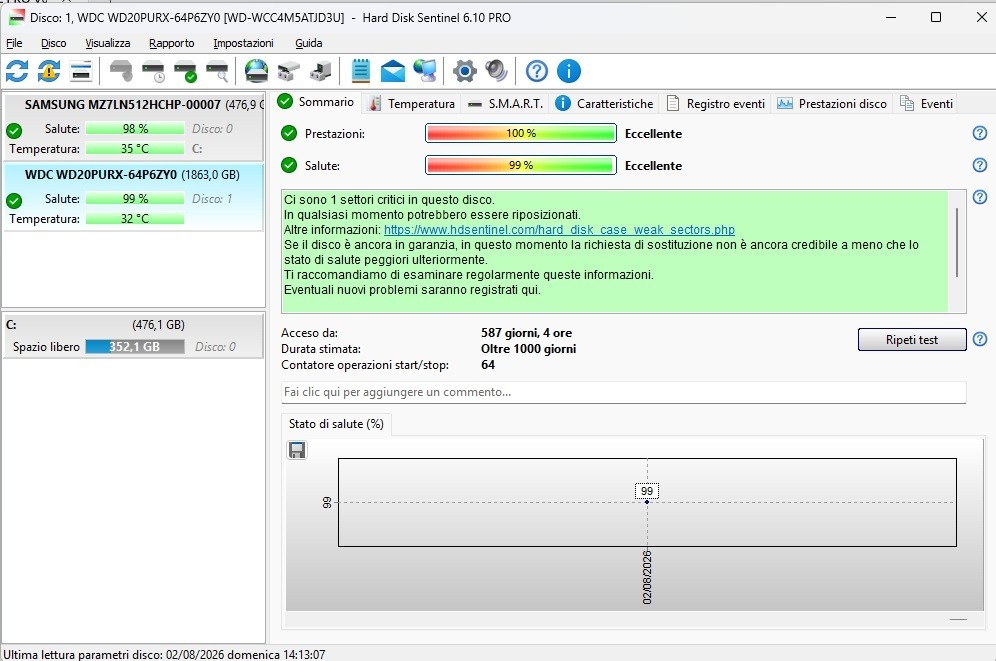This screenshot has height=661, width=996.
Task: Click 'Eccellente' beside the Prestazioni bar
Action: click(x=653, y=133)
